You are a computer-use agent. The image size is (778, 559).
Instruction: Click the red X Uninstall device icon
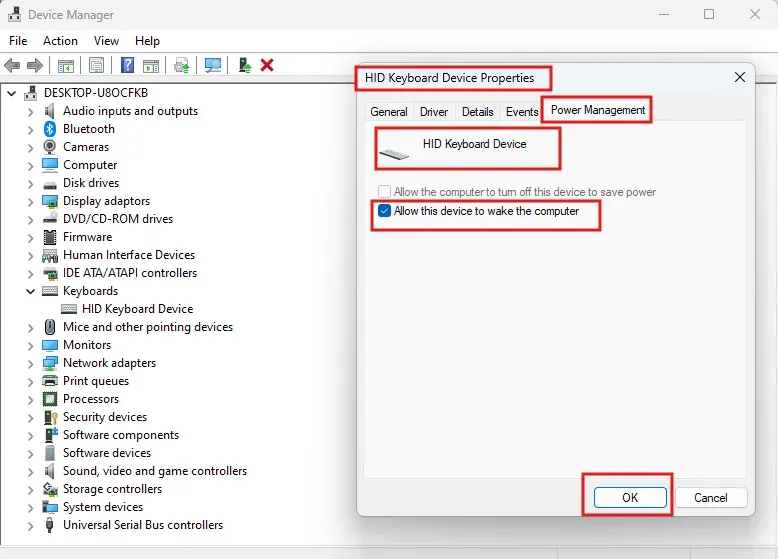tap(267, 65)
